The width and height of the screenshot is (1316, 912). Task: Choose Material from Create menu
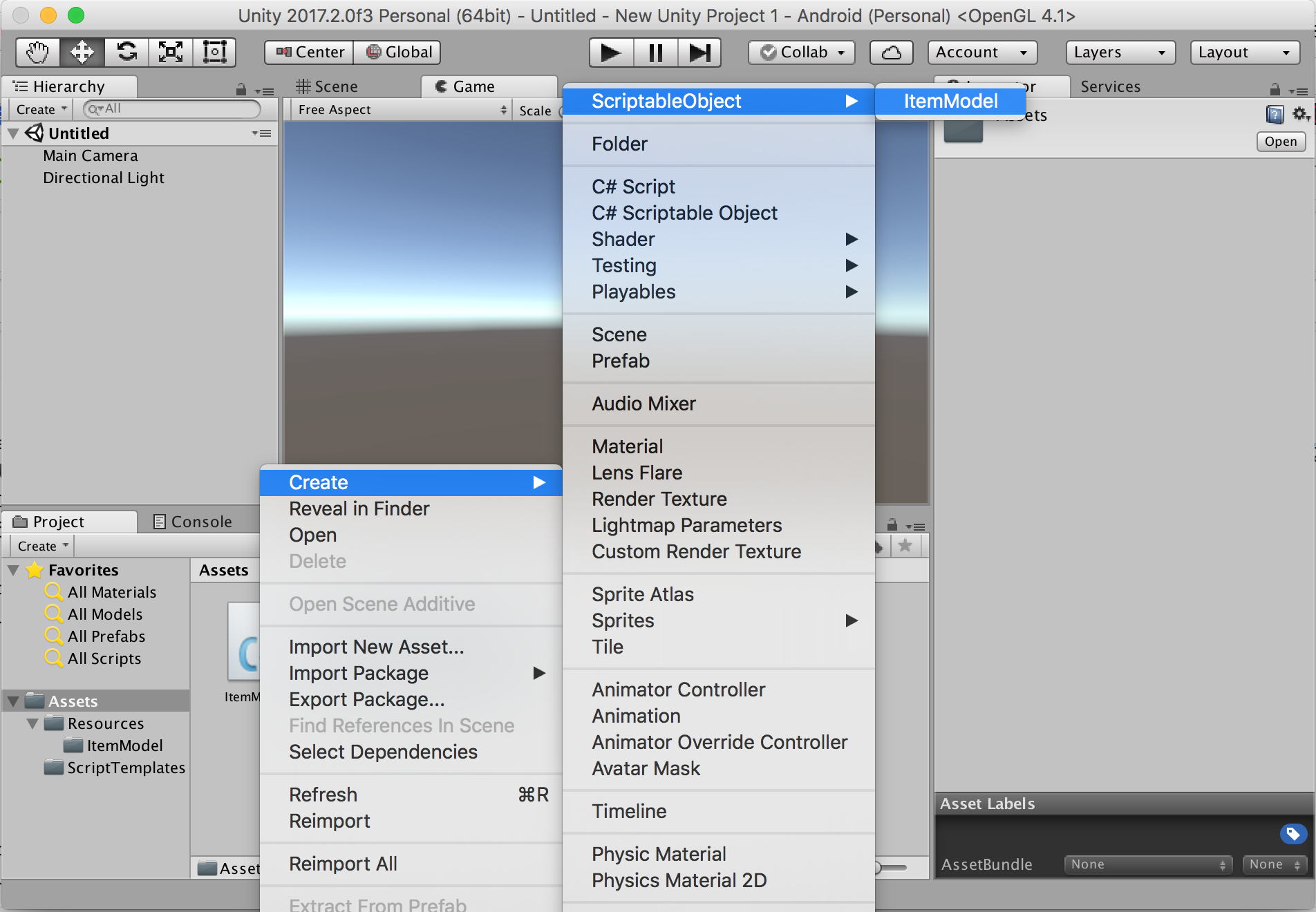coord(719,446)
